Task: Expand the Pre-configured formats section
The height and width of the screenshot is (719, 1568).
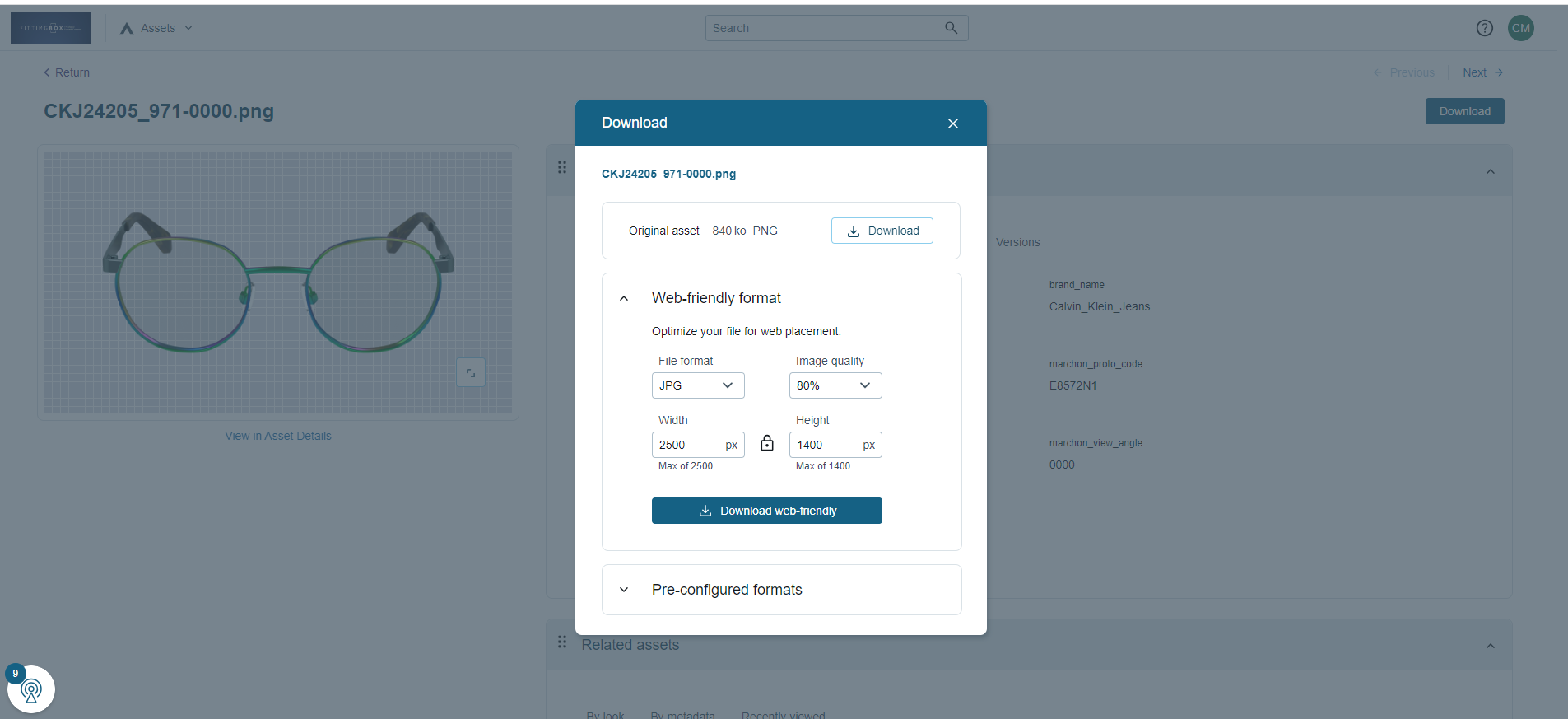Action: [624, 590]
